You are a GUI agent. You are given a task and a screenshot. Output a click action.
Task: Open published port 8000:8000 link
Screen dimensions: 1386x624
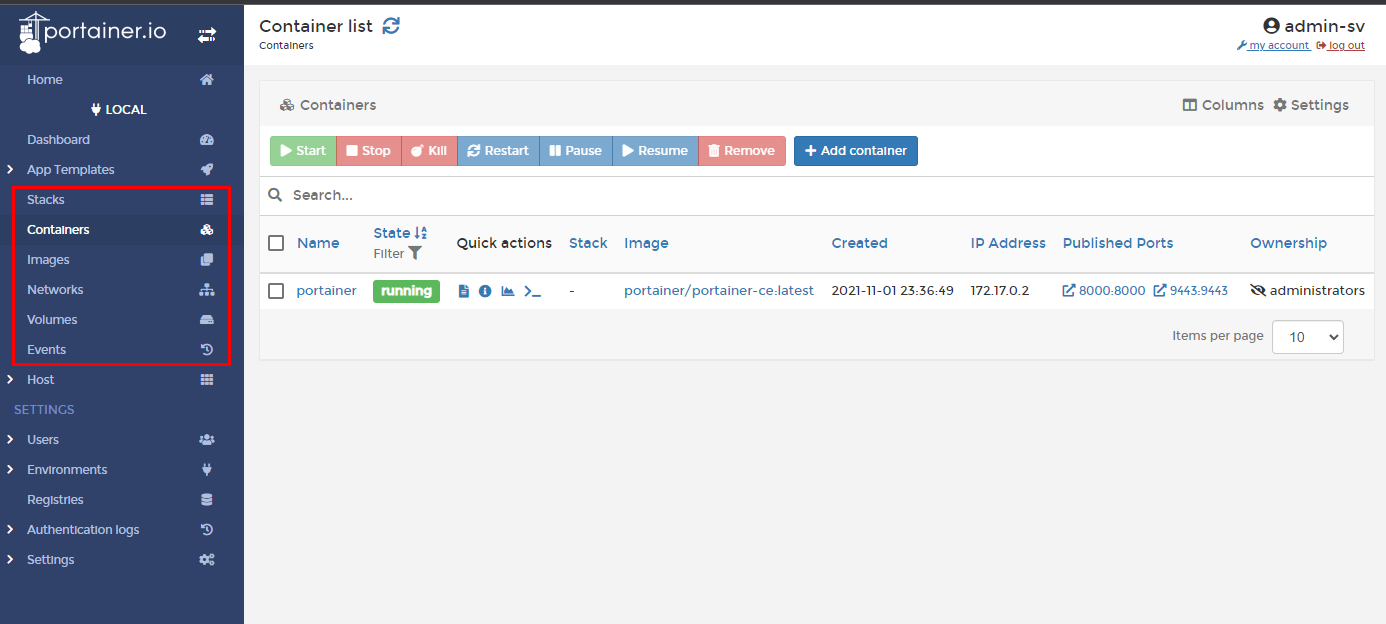(1104, 291)
